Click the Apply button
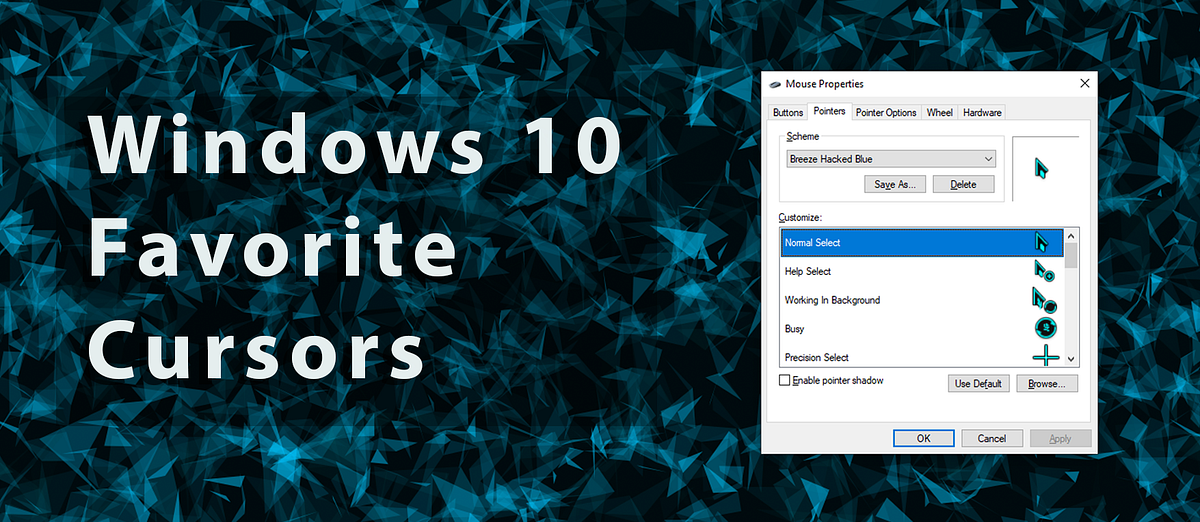 pyautogui.click(x=1060, y=438)
